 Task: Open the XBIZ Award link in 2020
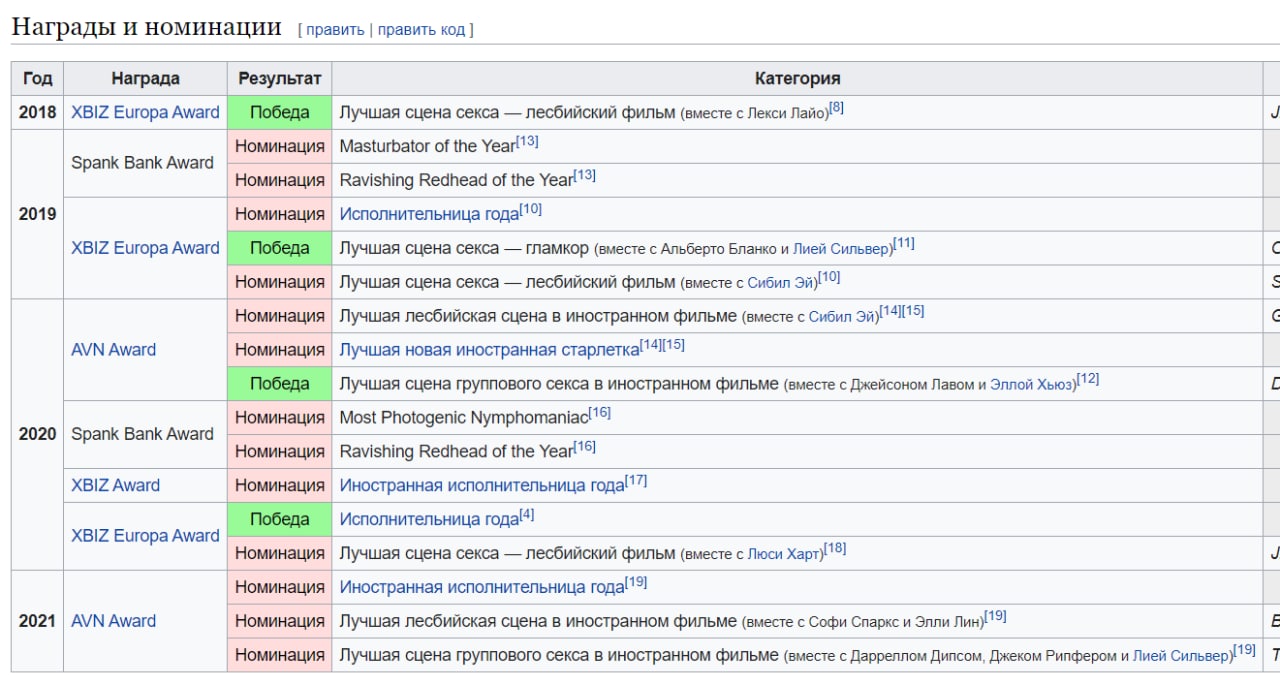[115, 485]
